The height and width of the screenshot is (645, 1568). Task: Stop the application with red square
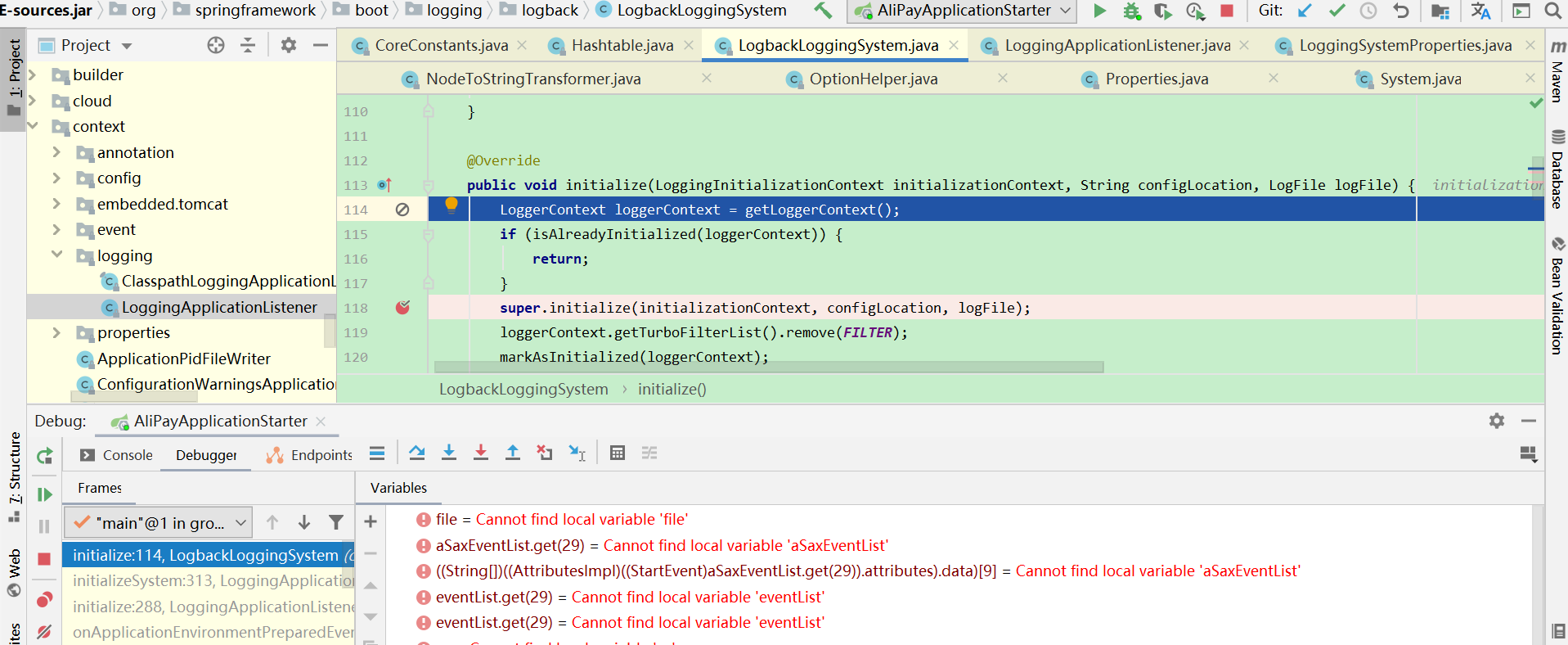1227,11
